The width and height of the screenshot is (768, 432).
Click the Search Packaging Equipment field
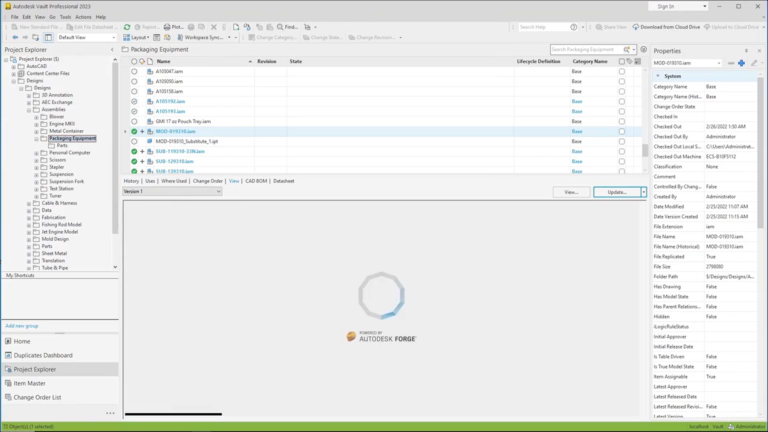pos(586,49)
